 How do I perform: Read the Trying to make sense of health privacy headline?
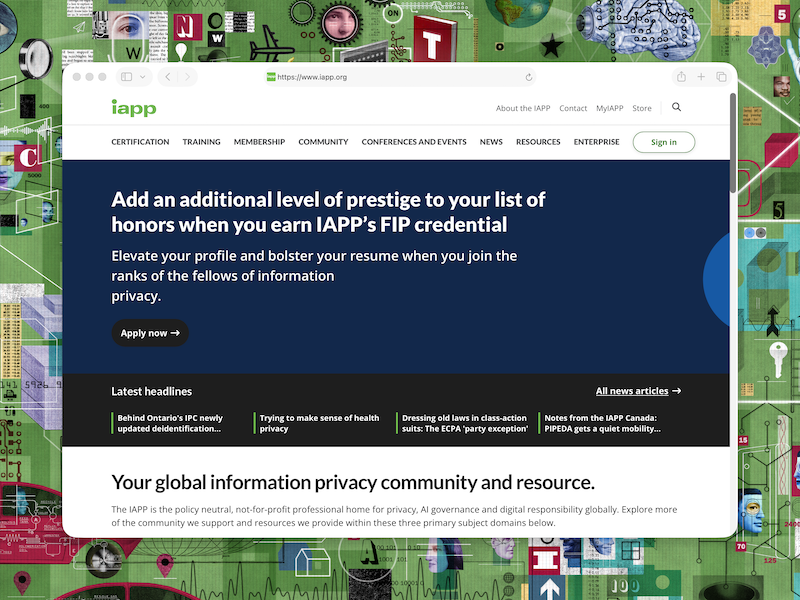pyautogui.click(x=319, y=423)
